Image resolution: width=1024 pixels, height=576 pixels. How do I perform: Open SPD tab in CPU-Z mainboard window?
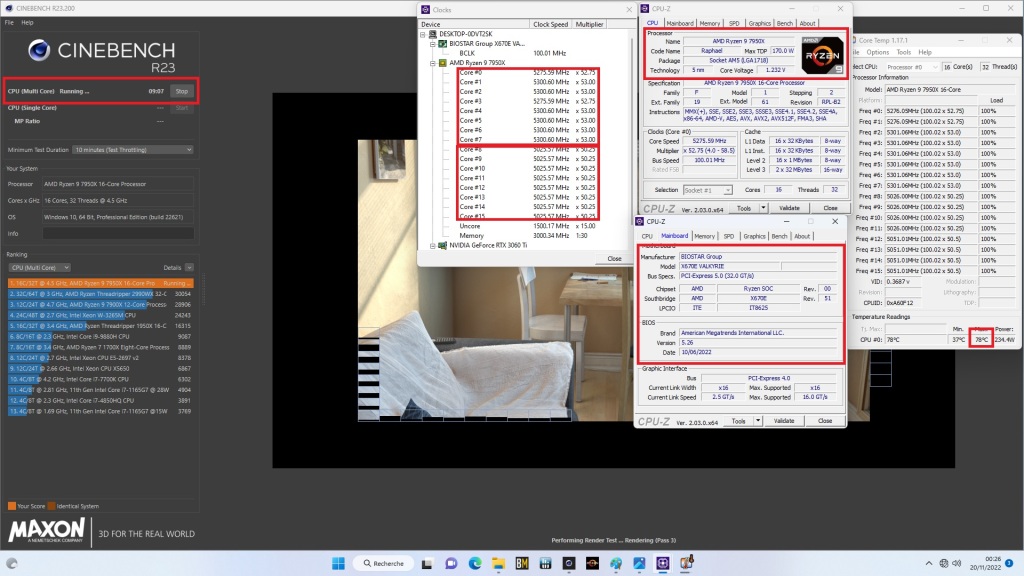(729, 236)
